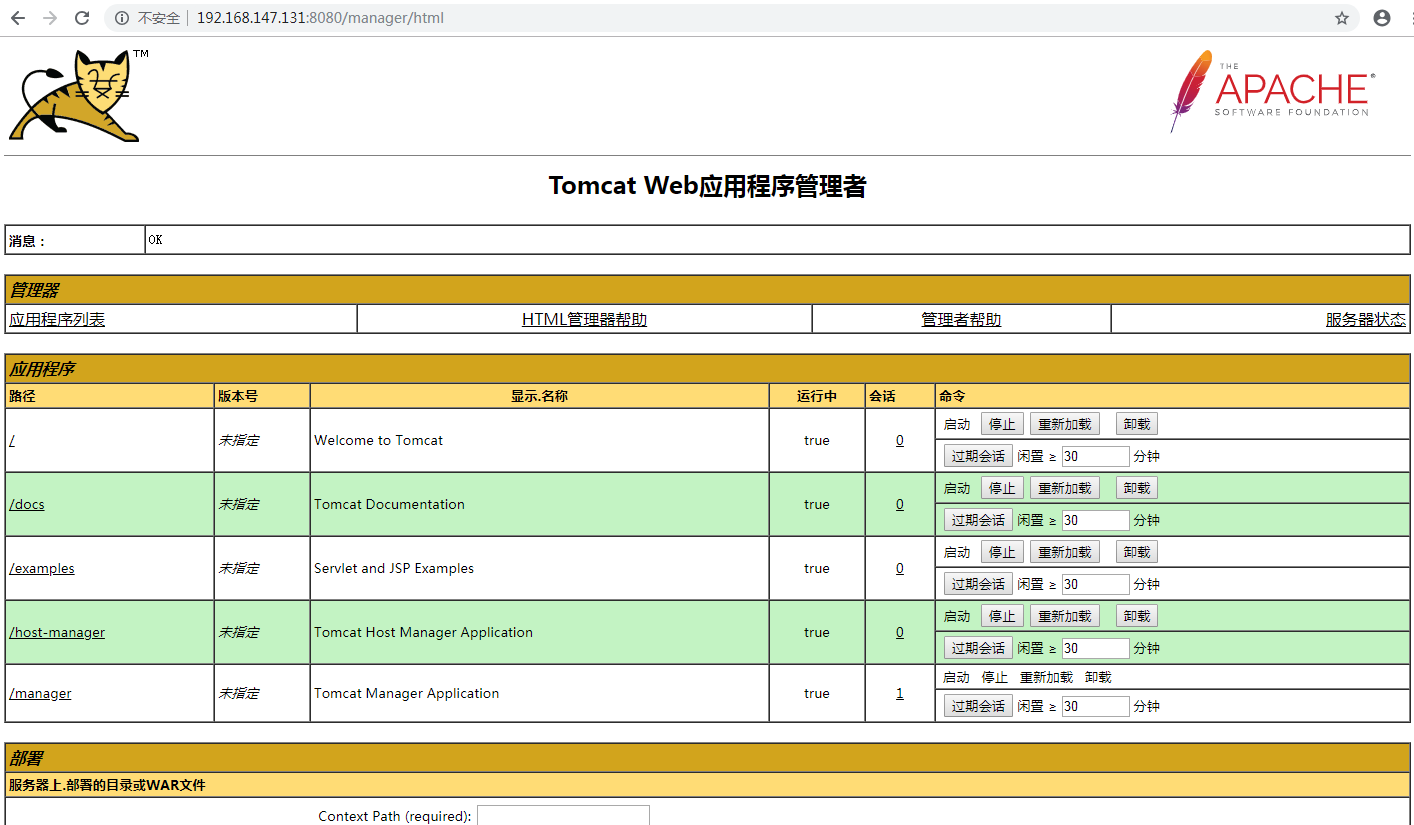Viewport: 1414px width, 825px height.
Task: Expire sessions for the /docs application
Action: click(978, 520)
